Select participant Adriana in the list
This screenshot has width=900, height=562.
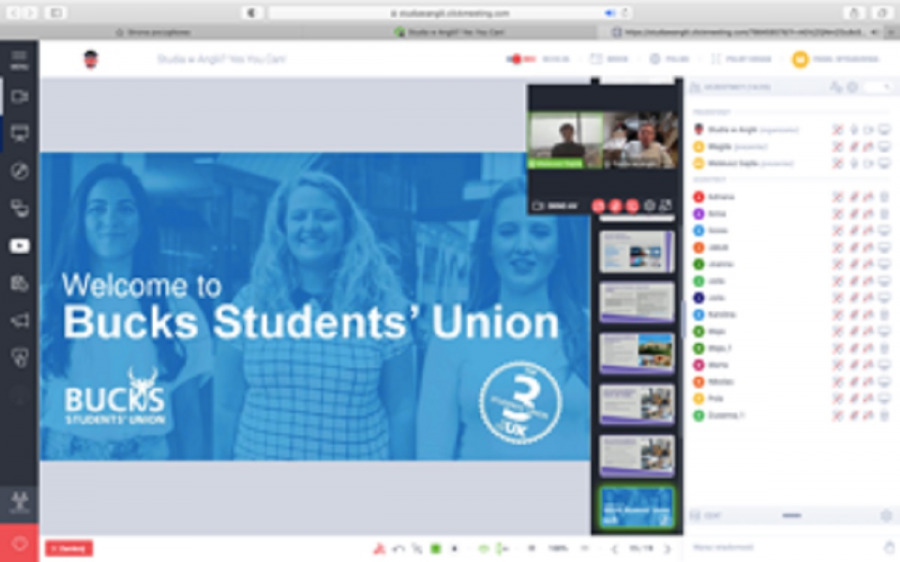pyautogui.click(x=721, y=197)
